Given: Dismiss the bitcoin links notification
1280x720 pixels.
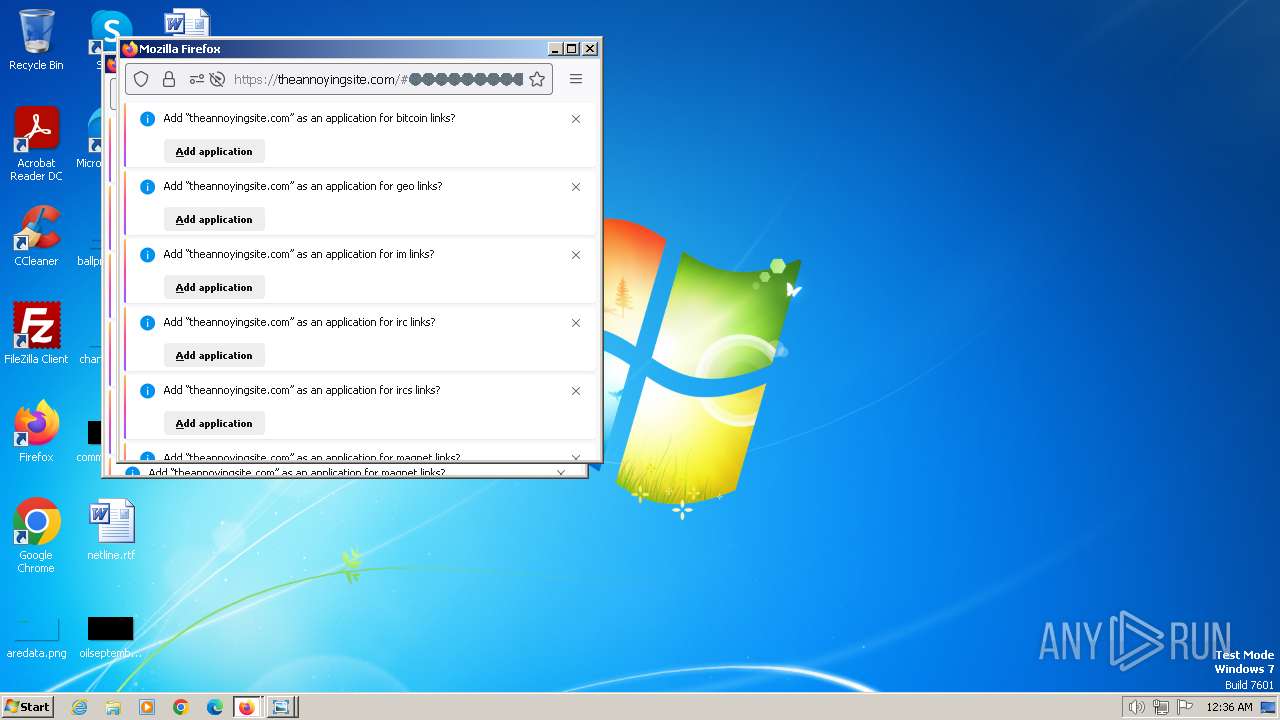Looking at the screenshot, I should point(576,119).
